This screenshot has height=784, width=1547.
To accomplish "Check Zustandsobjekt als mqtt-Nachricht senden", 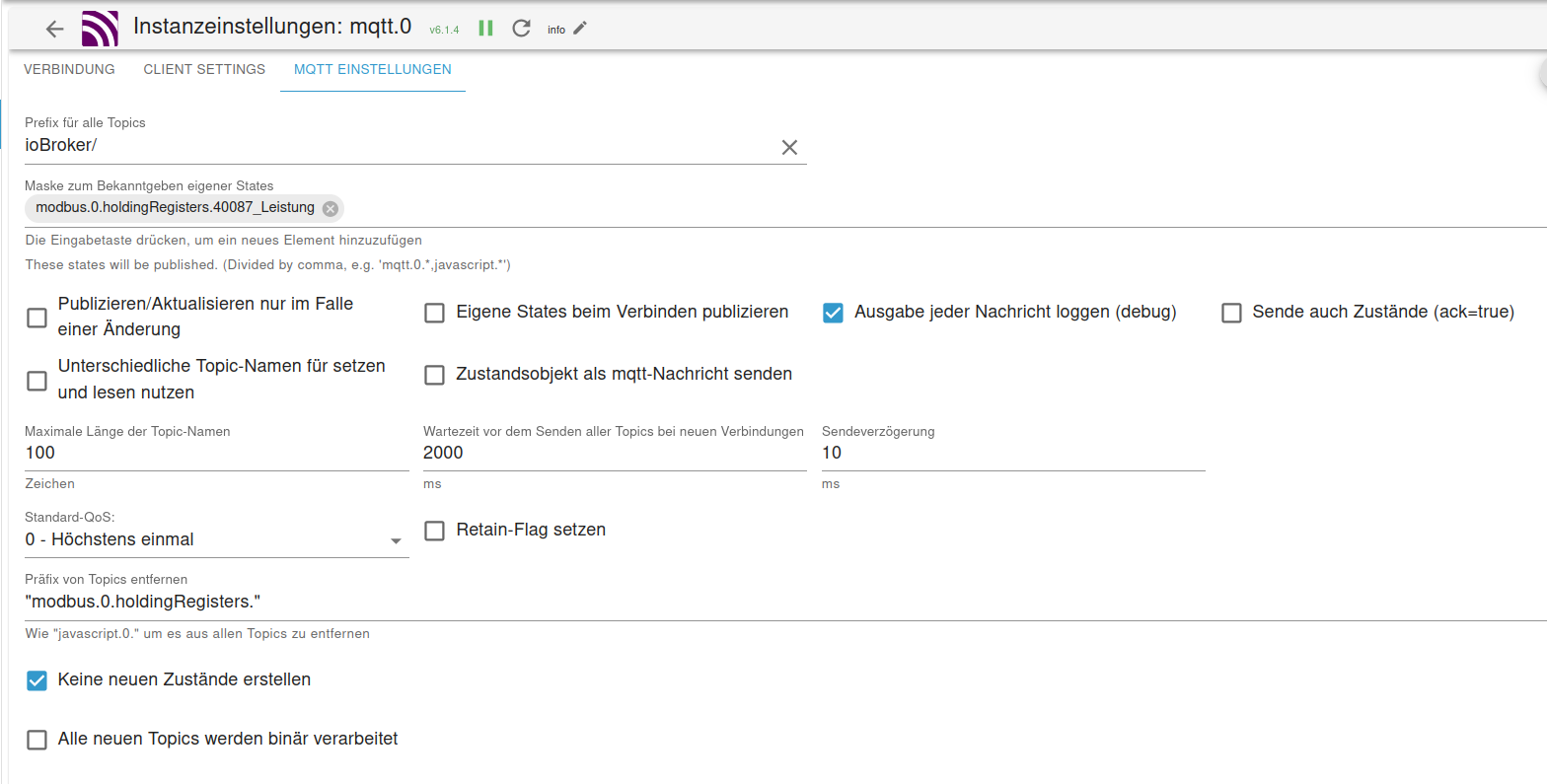I will pos(434,376).
